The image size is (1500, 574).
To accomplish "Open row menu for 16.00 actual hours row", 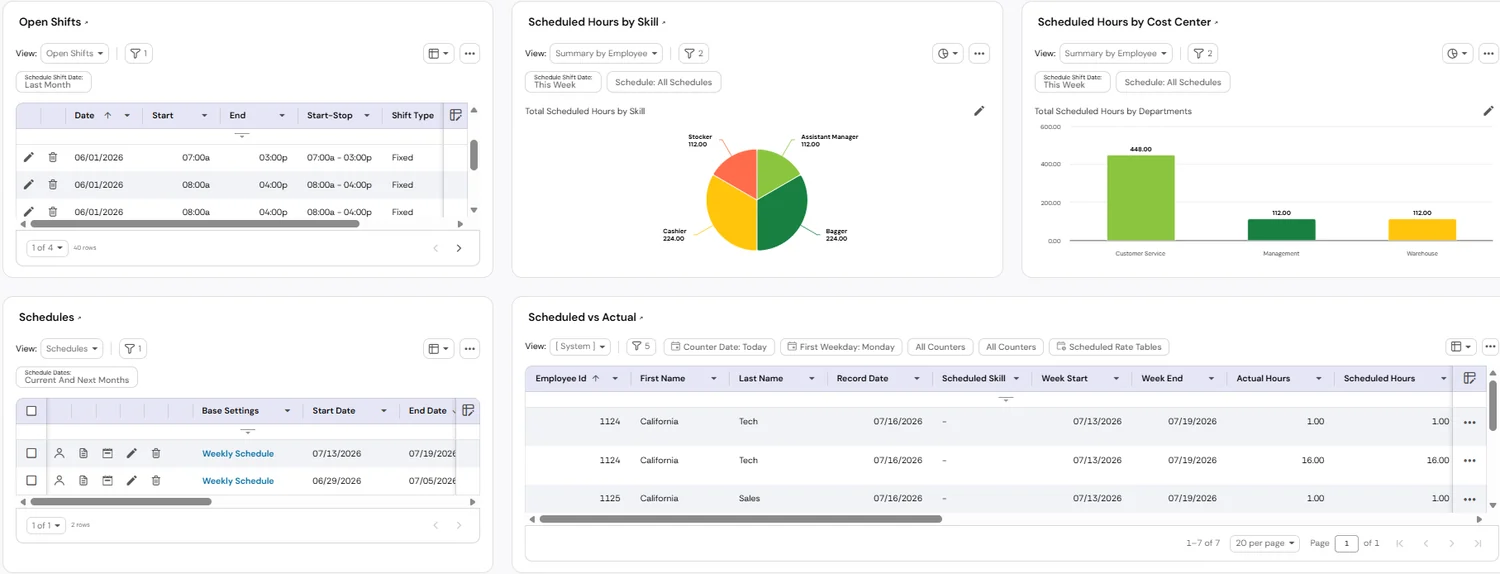I will coord(1469,461).
